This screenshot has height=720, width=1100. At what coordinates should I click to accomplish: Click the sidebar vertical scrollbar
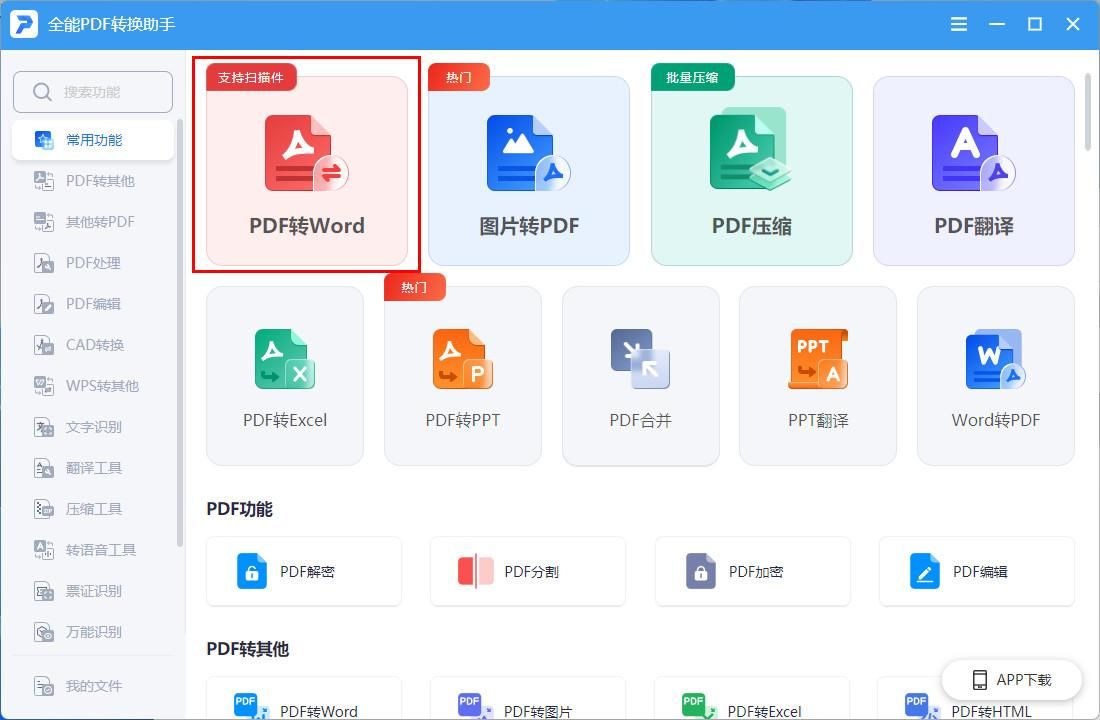coord(180,333)
